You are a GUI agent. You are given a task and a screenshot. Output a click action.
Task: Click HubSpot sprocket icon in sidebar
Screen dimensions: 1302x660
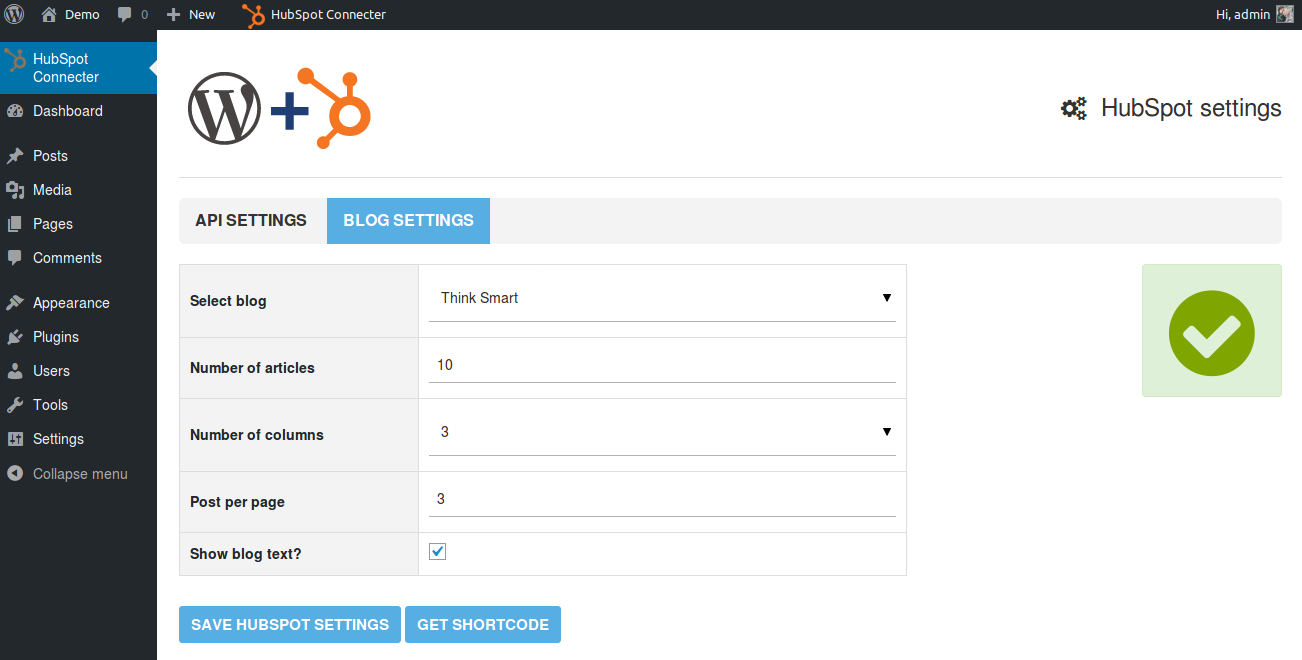pyautogui.click(x=15, y=60)
